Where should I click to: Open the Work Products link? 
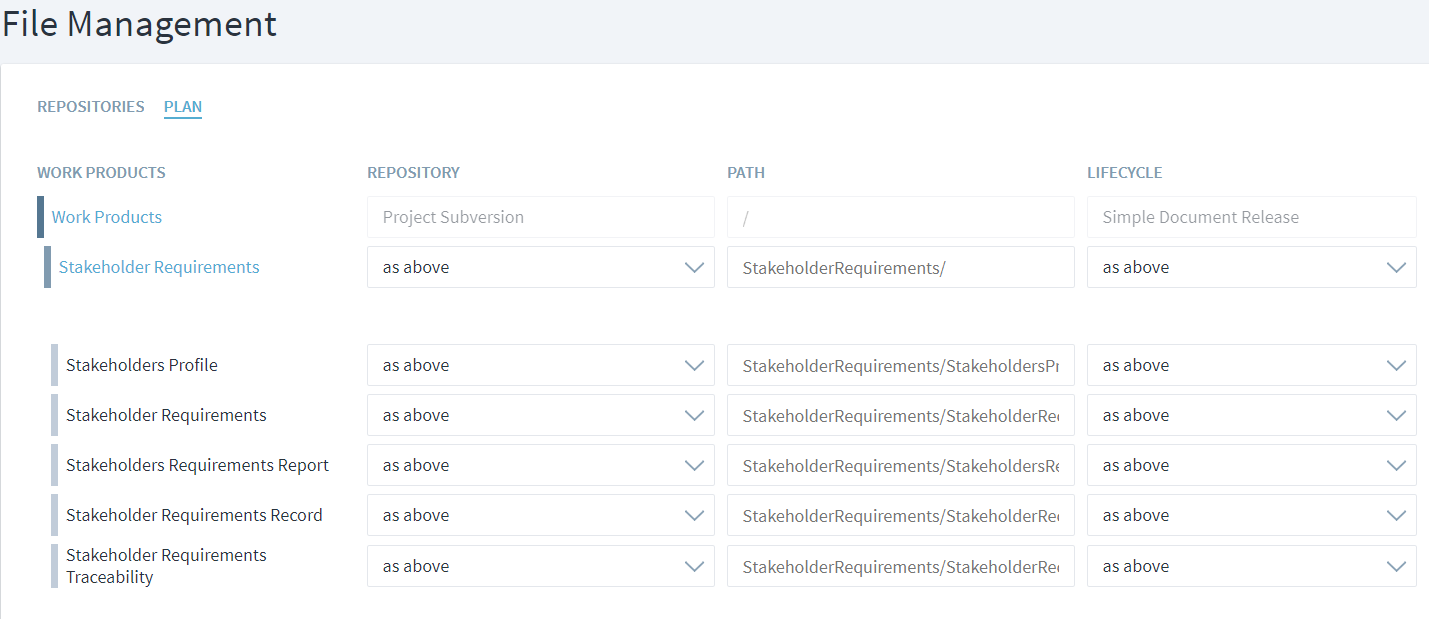tap(107, 217)
